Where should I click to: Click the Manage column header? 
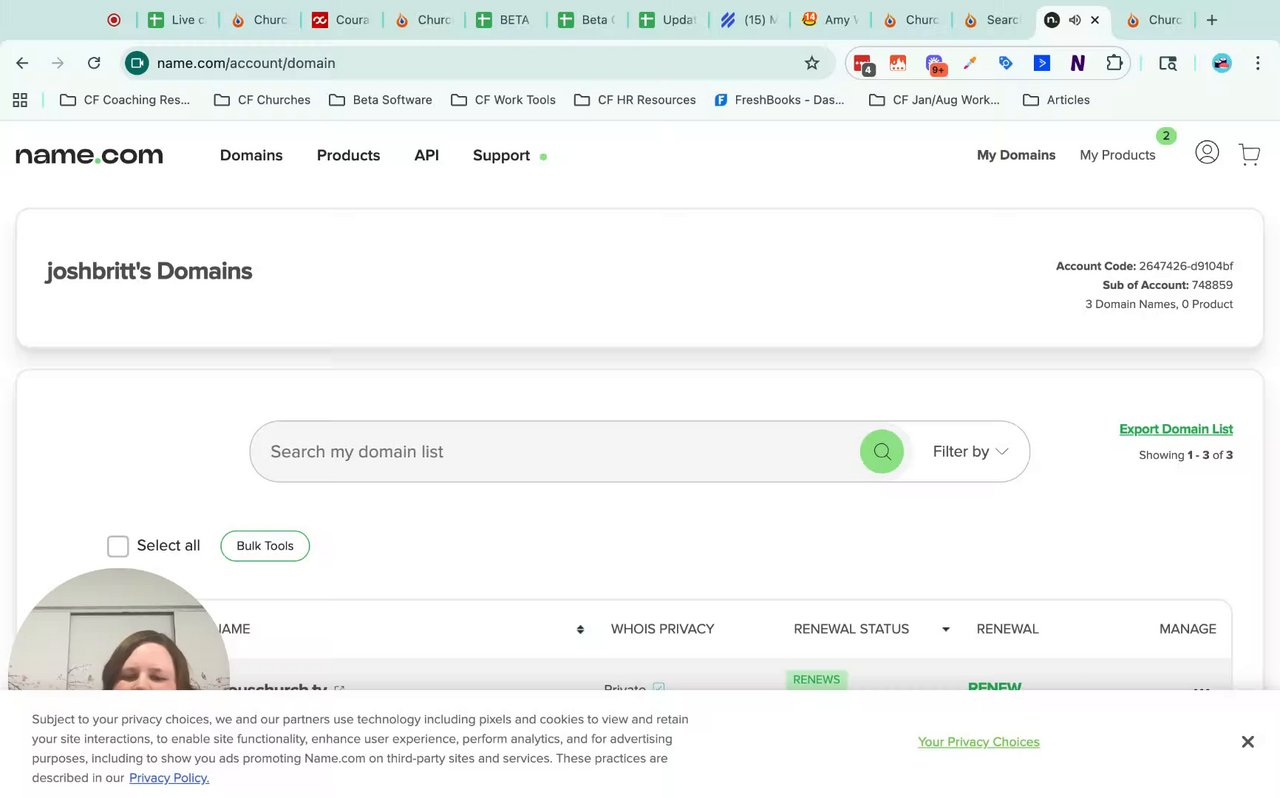click(x=1188, y=629)
